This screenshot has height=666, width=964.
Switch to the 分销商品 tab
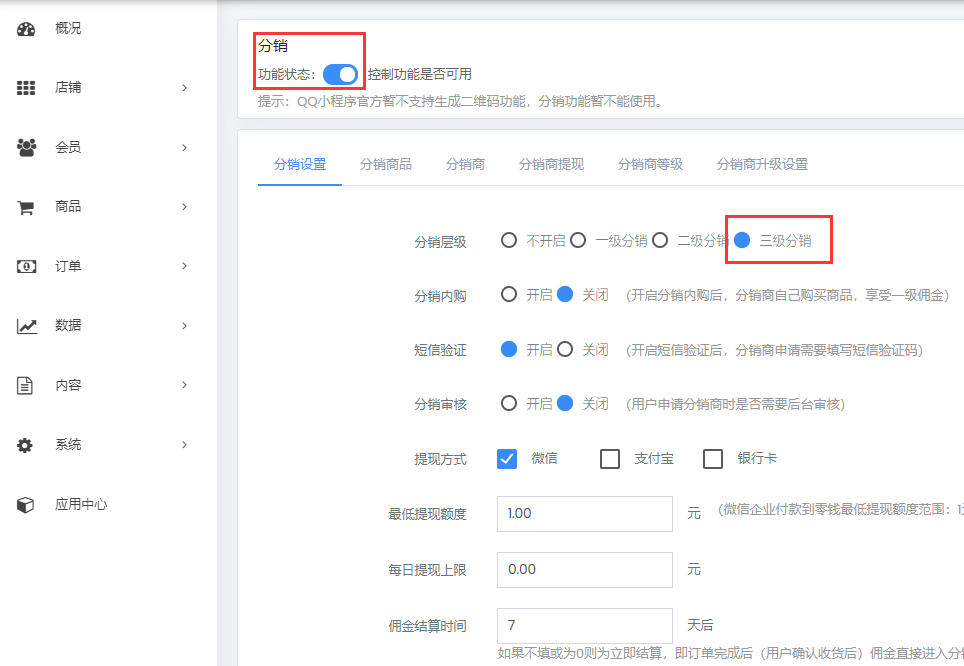coord(386,164)
